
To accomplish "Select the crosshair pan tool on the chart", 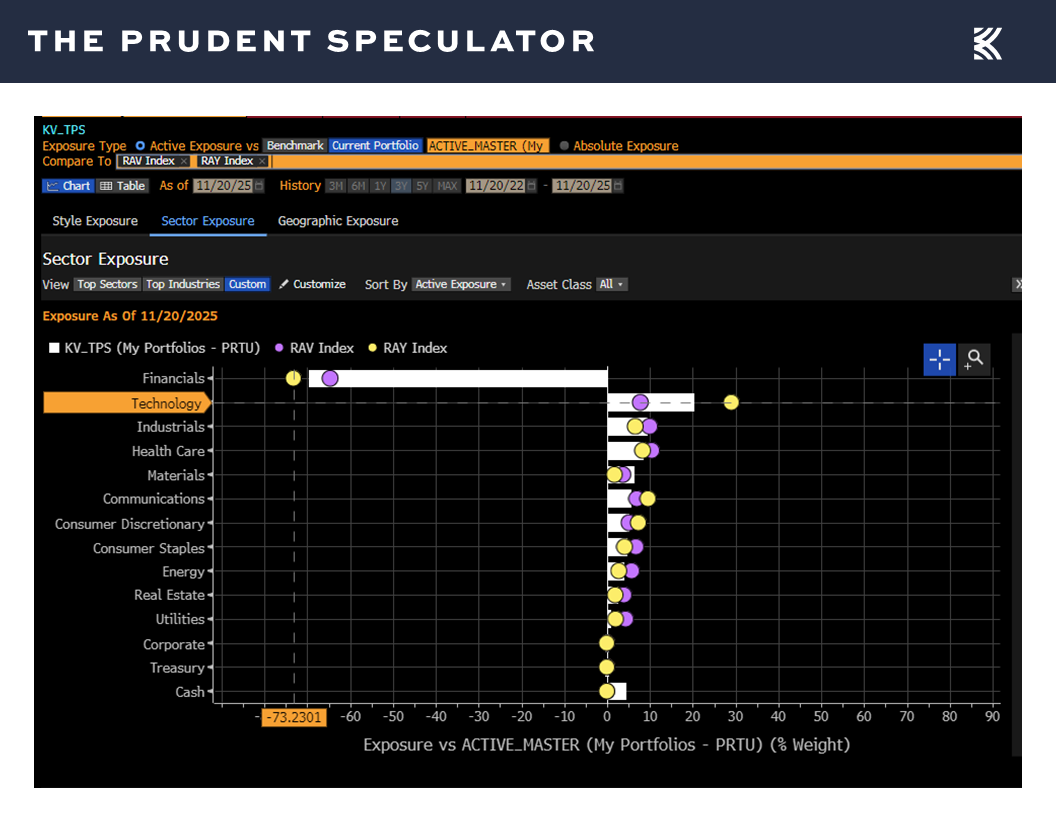I will (x=938, y=360).
